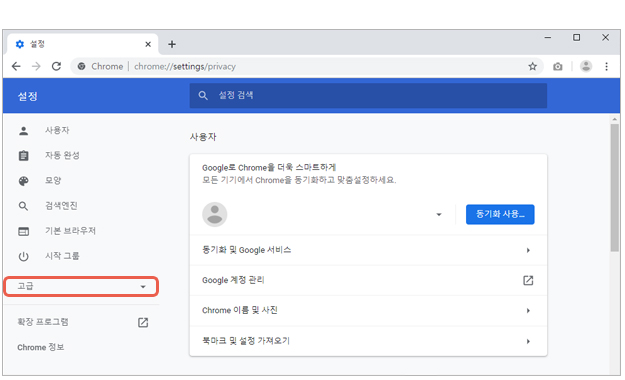Open the account dropdown arrow beside the avatar
This screenshot has width=625, height=380.
tap(439, 215)
